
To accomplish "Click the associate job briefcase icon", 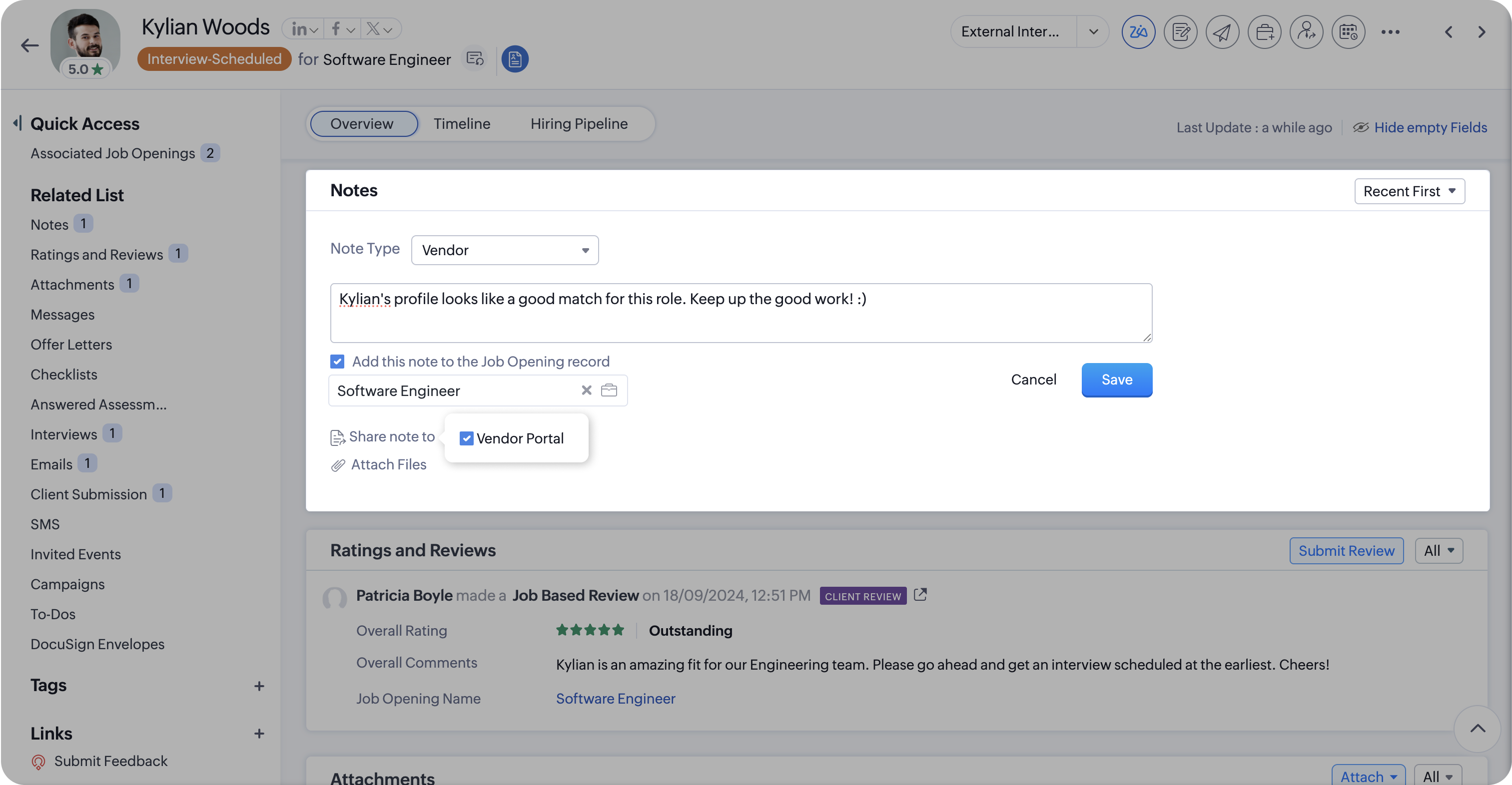I will 1264,31.
